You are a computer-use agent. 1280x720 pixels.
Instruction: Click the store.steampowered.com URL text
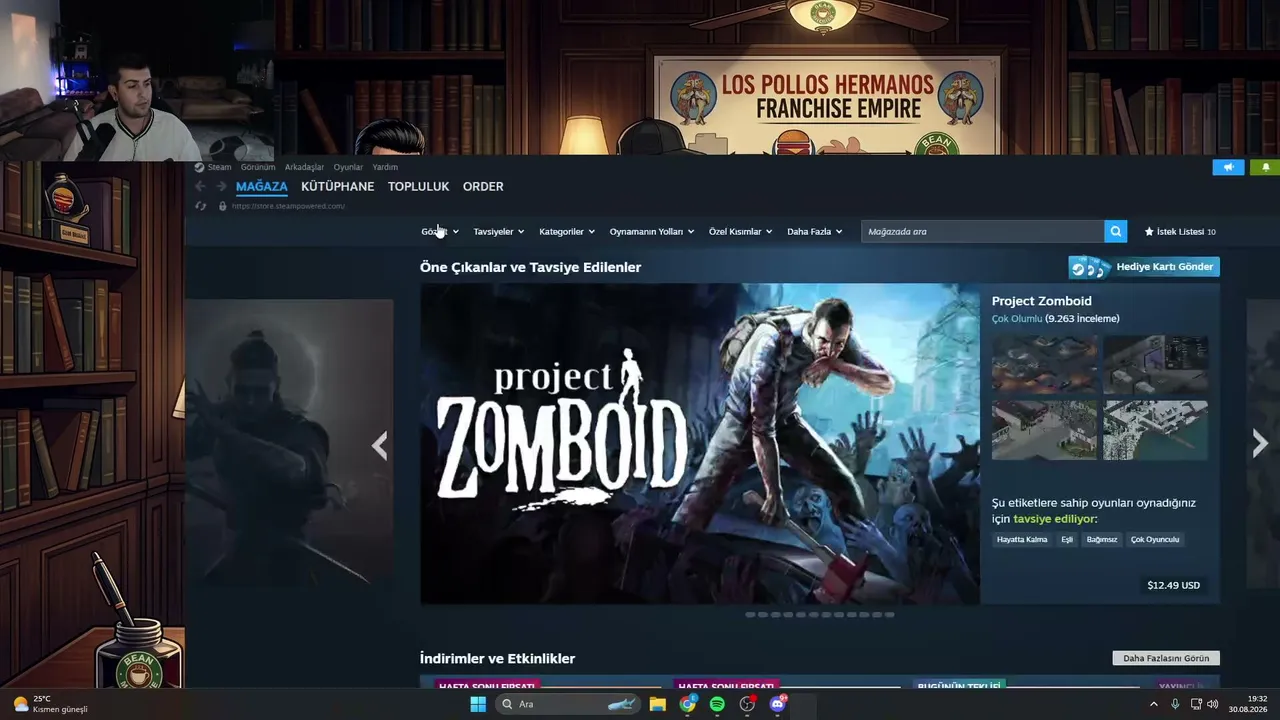(288, 206)
